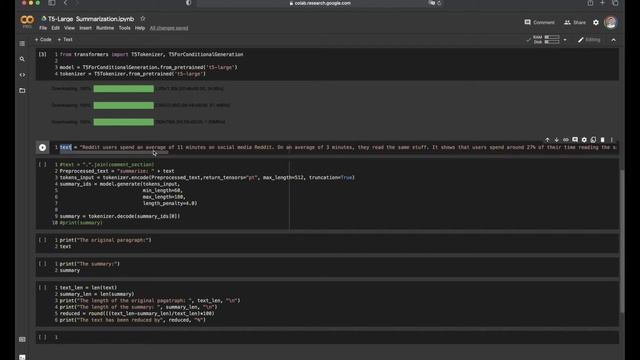The image size is (640, 360).
Task: Click the executed cell indicator [3]
Action: click(42, 54)
